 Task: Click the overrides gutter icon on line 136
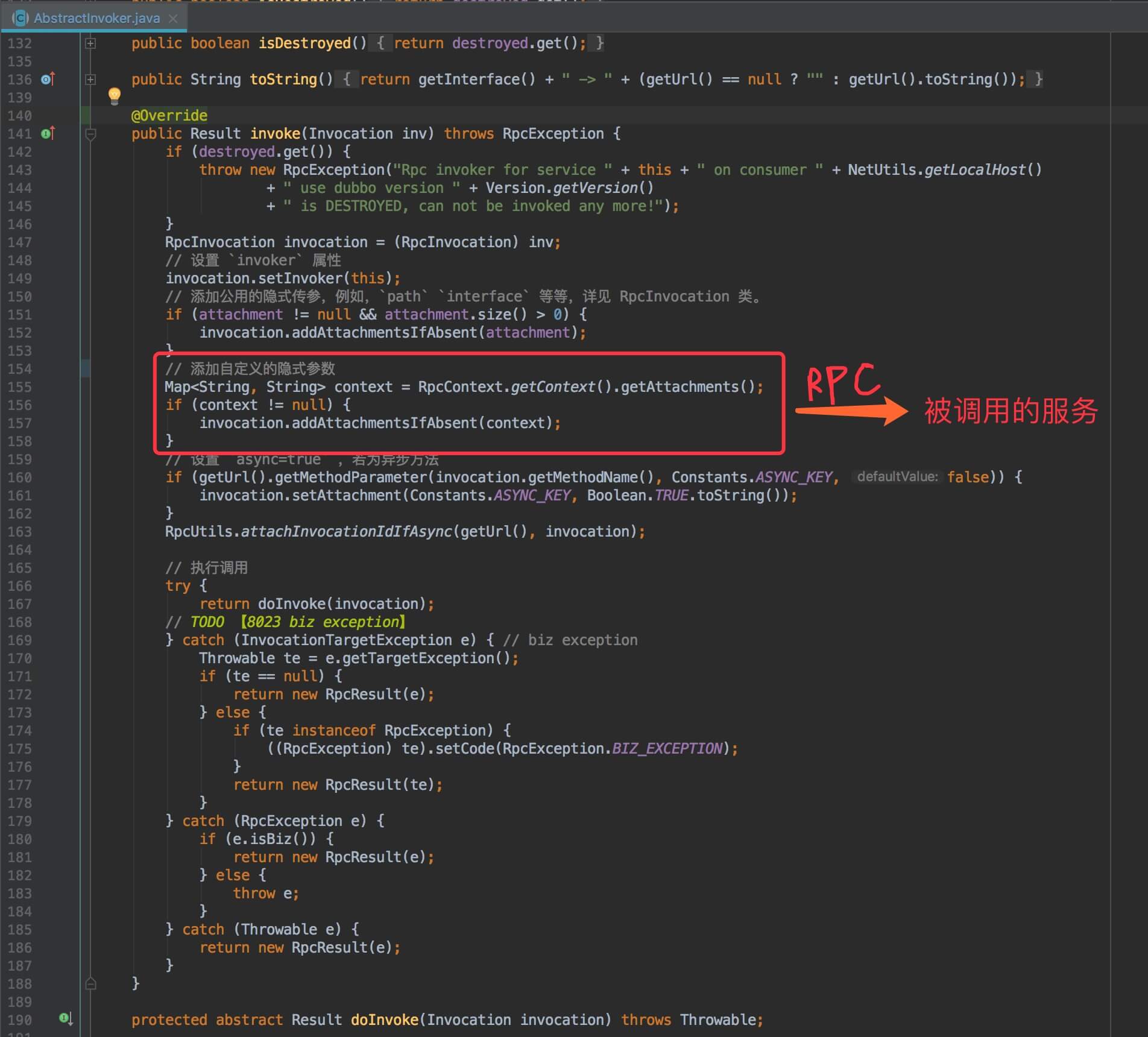[48, 79]
